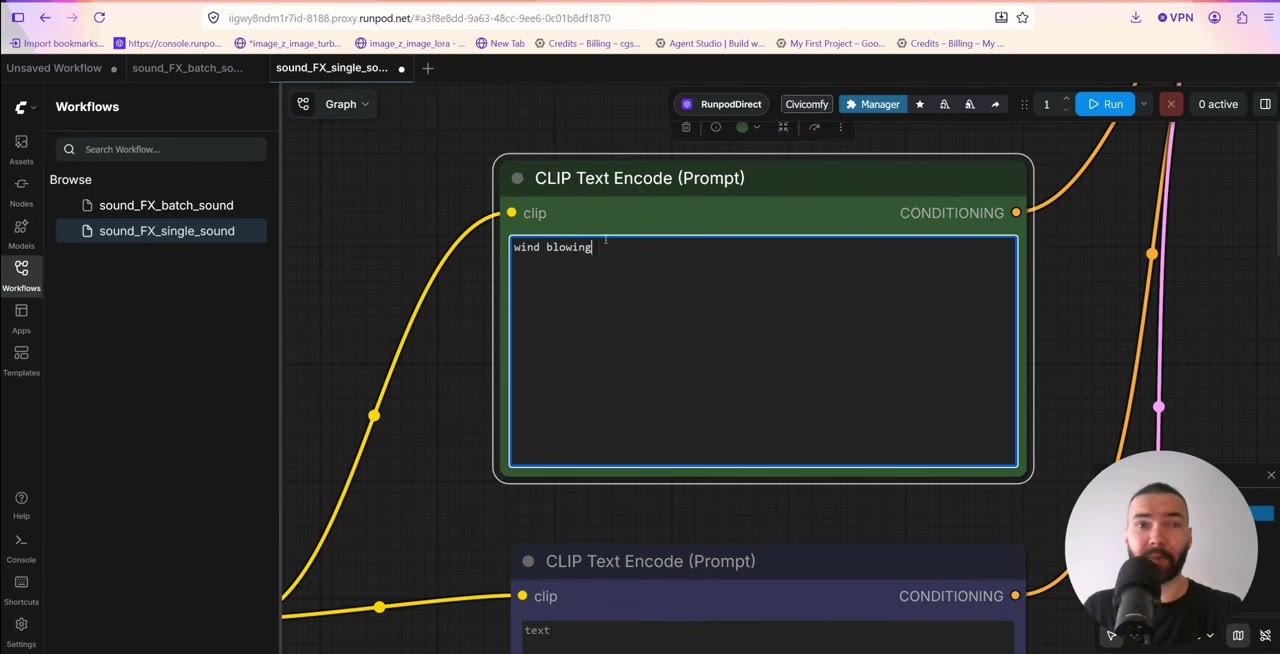1280x654 pixels.
Task: Open the Apps sidebar panel
Action: (21, 317)
